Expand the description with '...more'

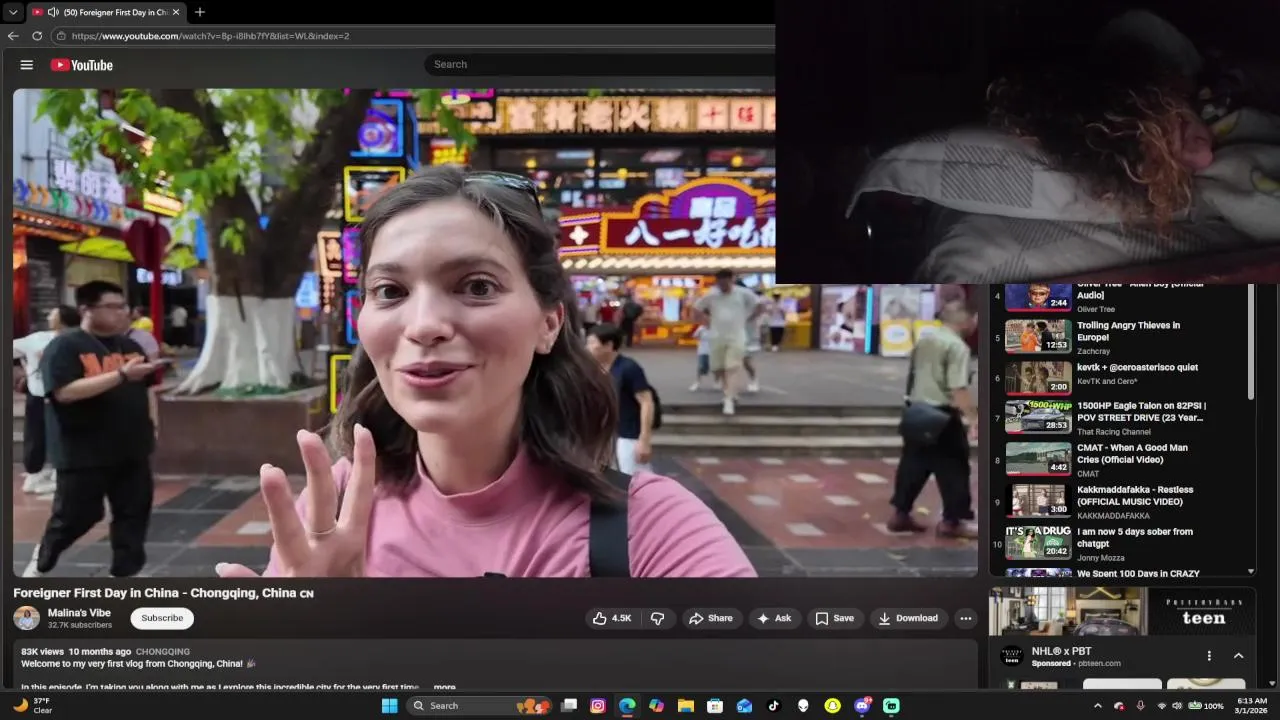click(x=444, y=687)
